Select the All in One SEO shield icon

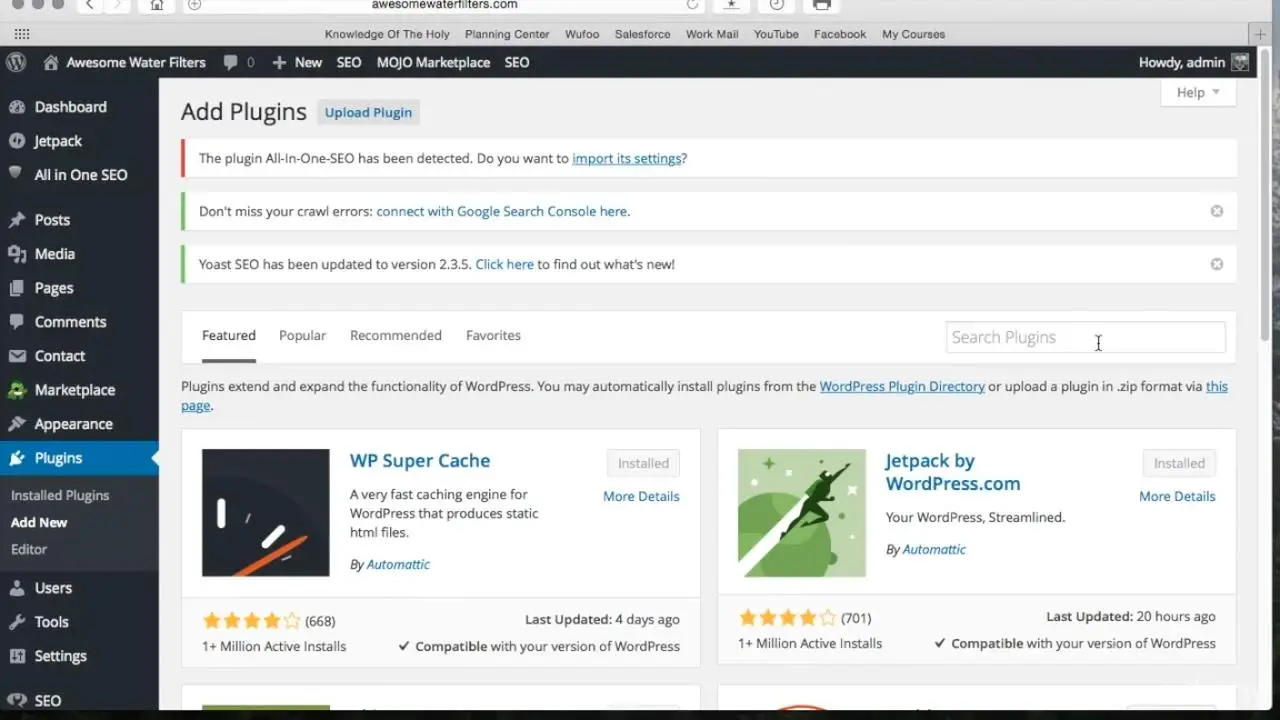16,174
